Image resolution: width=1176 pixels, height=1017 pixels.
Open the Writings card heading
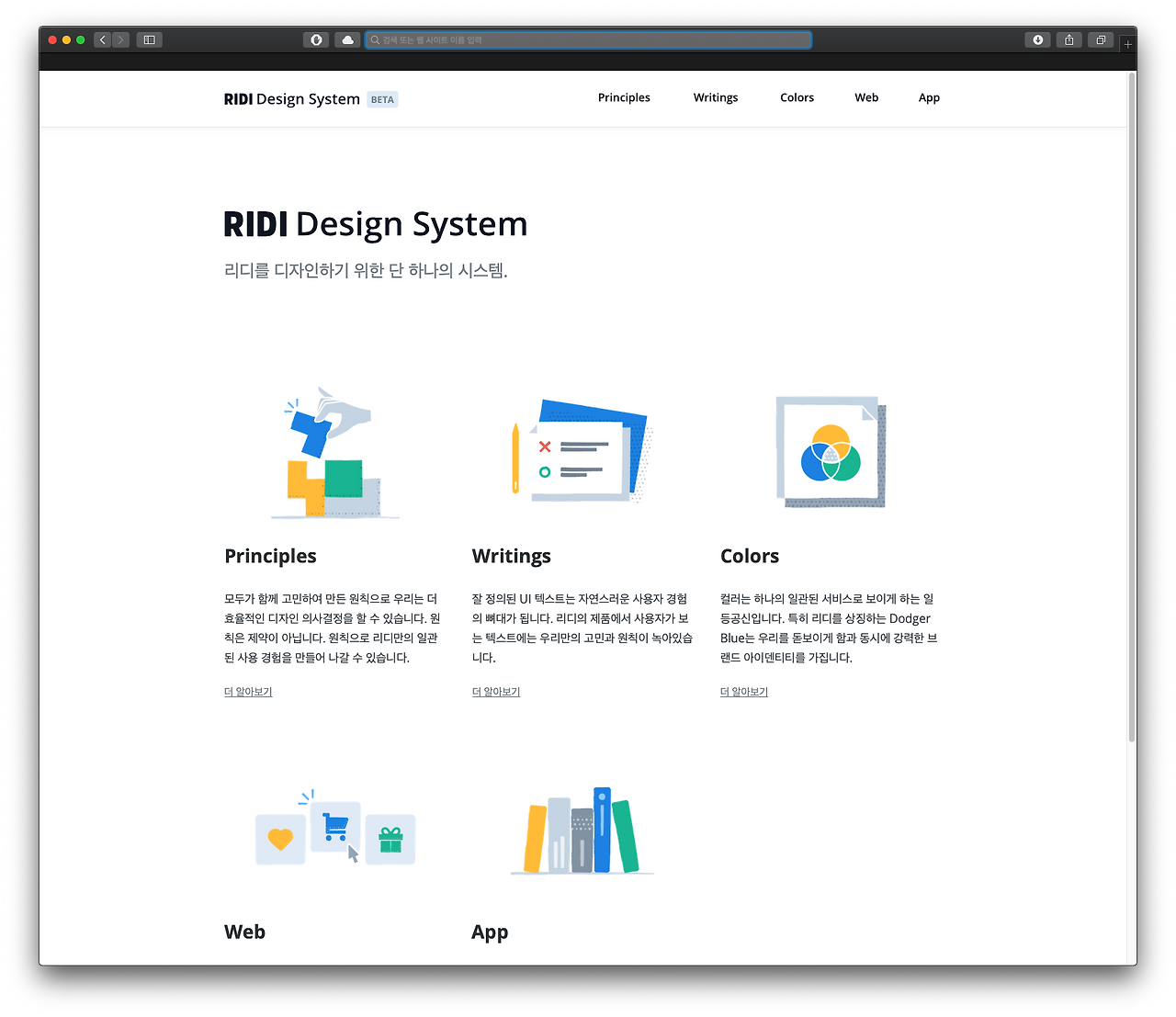(x=511, y=556)
